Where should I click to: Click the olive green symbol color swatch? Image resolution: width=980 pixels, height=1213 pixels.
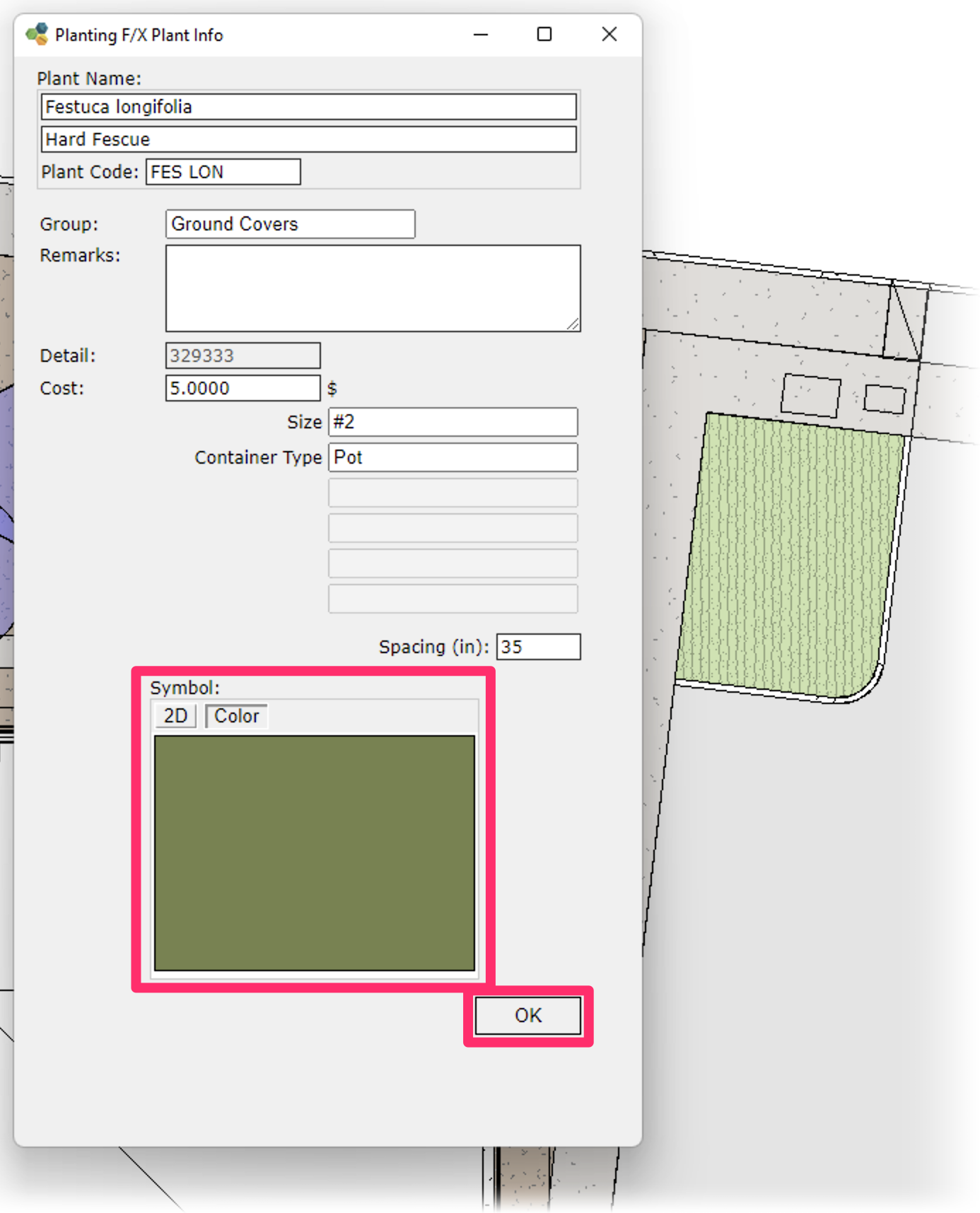click(x=315, y=853)
